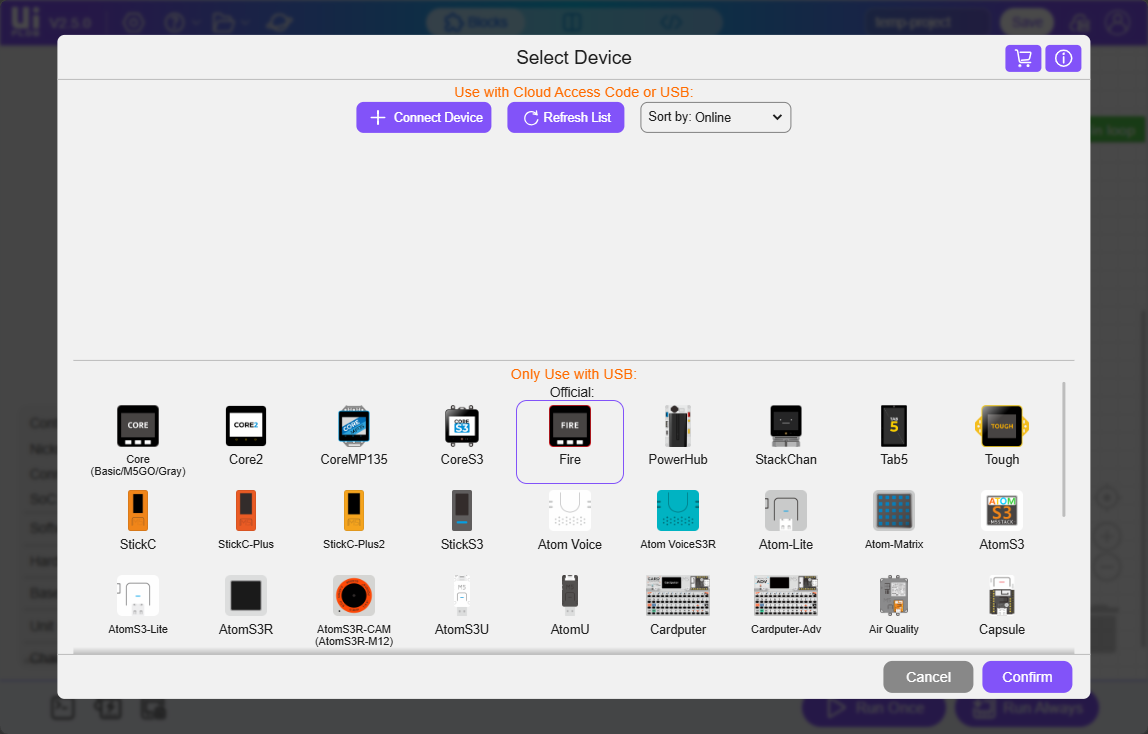Choose the AtomS3U device icon
1148x734 pixels.
[x=462, y=596]
